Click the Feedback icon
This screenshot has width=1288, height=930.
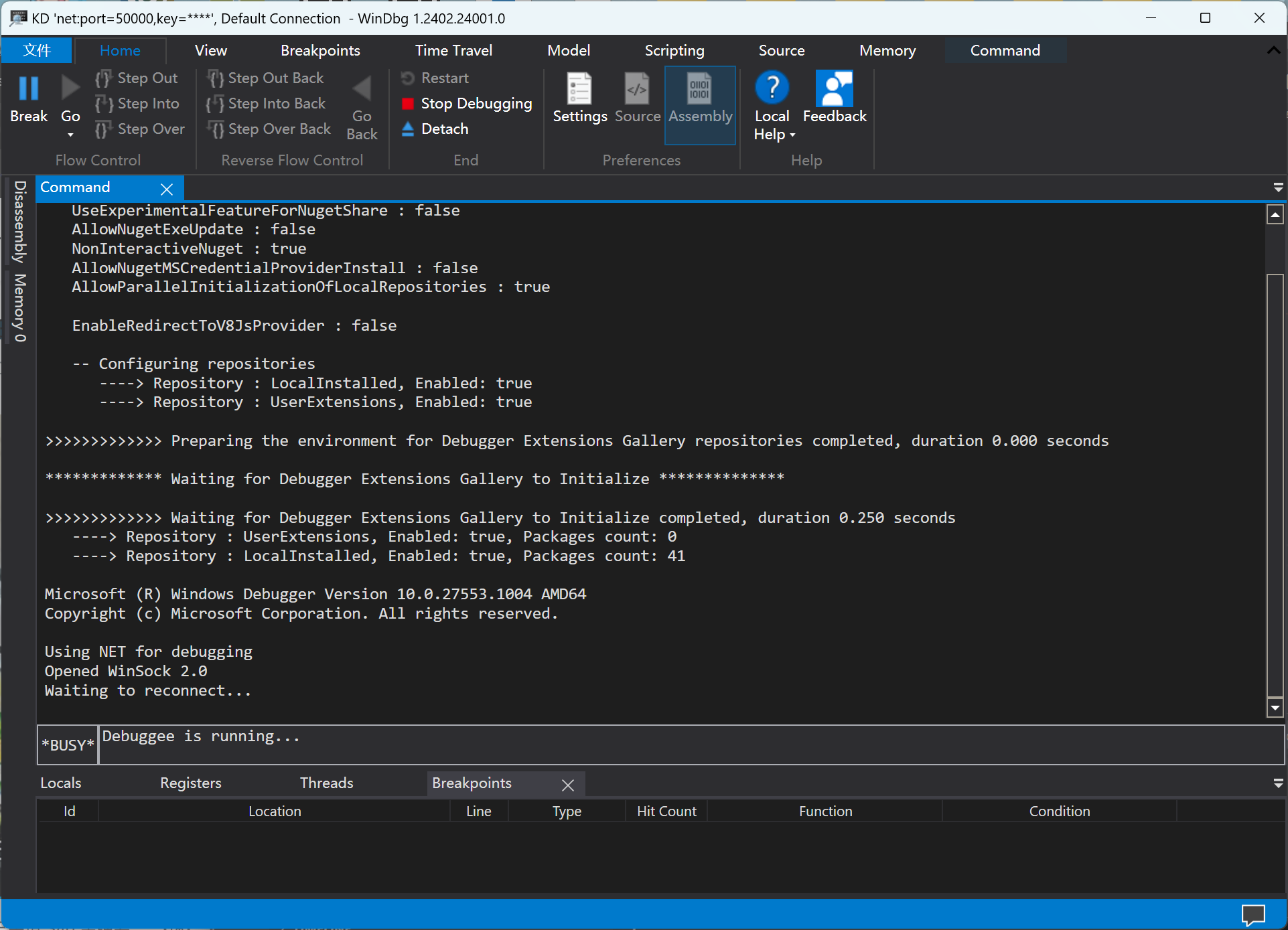(835, 88)
